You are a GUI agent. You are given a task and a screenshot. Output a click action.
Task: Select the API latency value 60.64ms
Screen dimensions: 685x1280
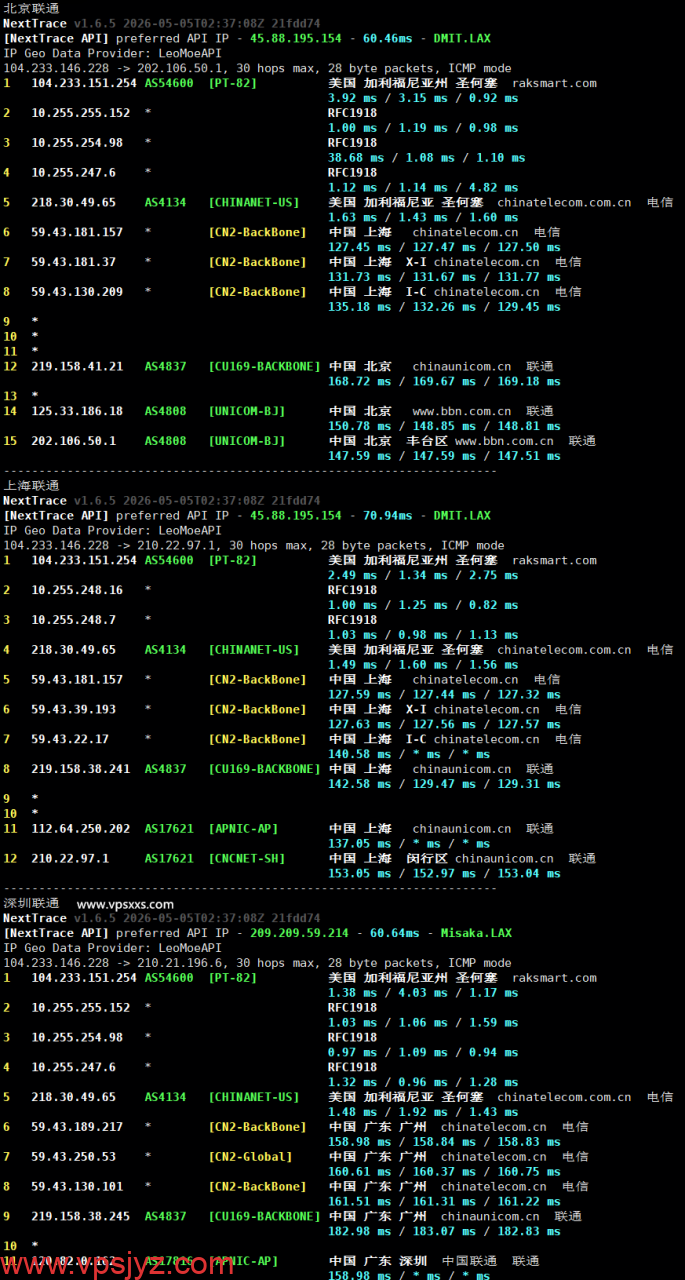click(x=394, y=933)
